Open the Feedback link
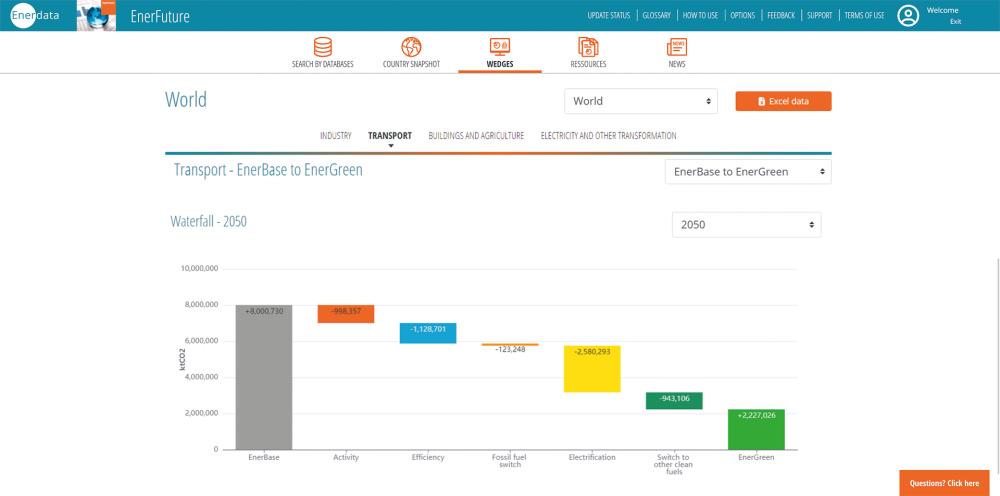 pyautogui.click(x=781, y=15)
